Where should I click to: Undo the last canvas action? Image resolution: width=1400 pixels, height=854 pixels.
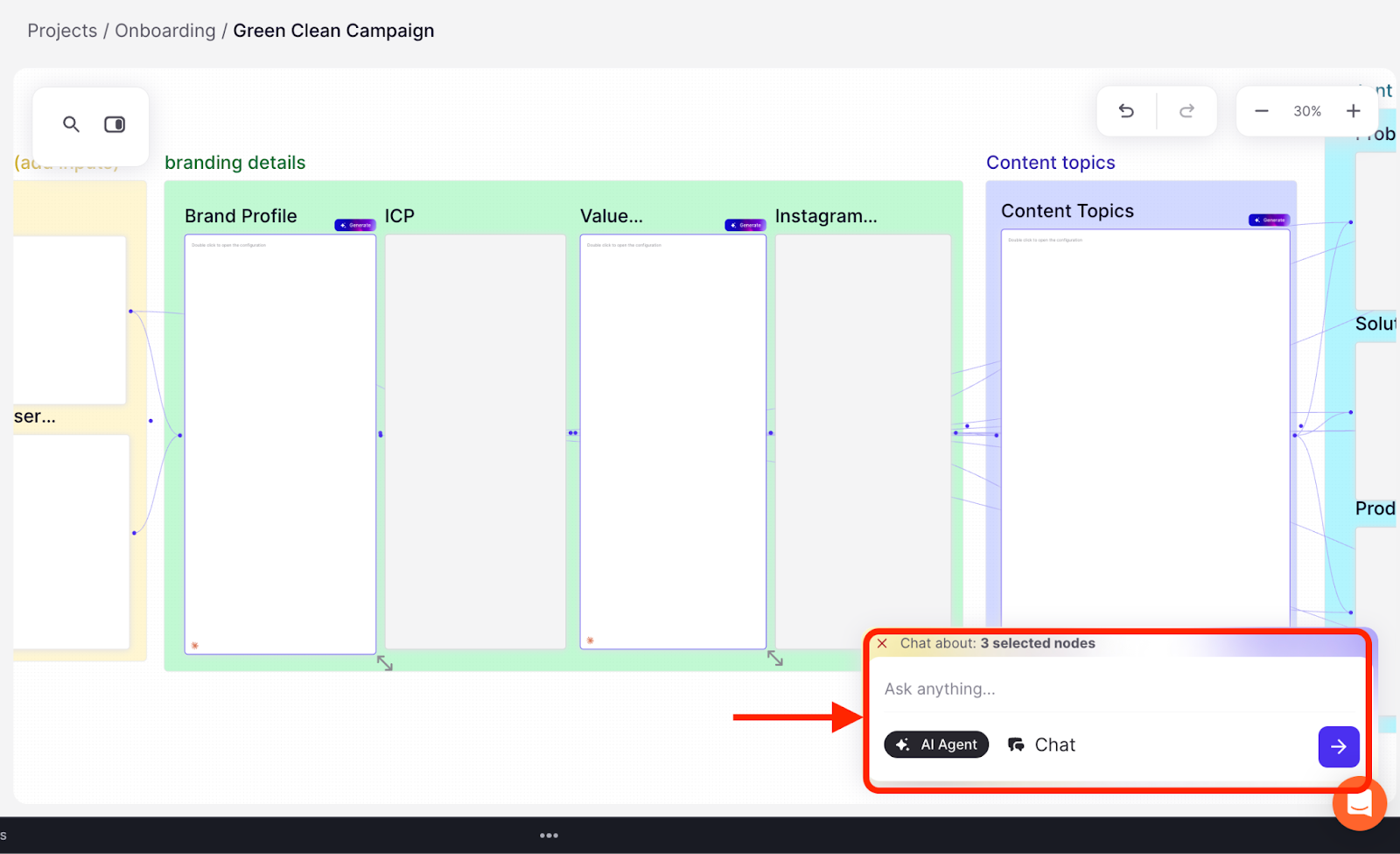1126,111
